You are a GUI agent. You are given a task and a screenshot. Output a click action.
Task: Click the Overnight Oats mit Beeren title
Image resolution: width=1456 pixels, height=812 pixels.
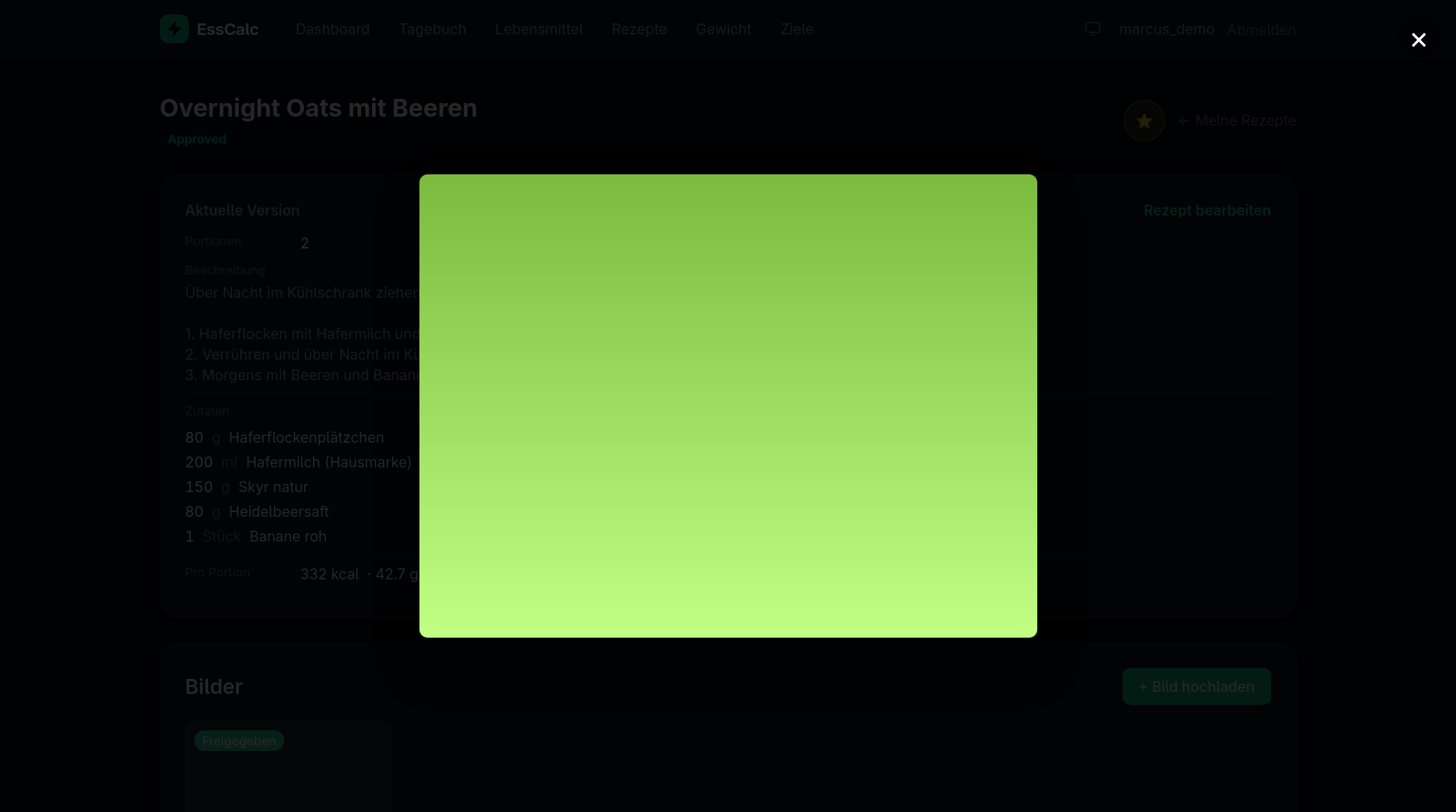[319, 108]
